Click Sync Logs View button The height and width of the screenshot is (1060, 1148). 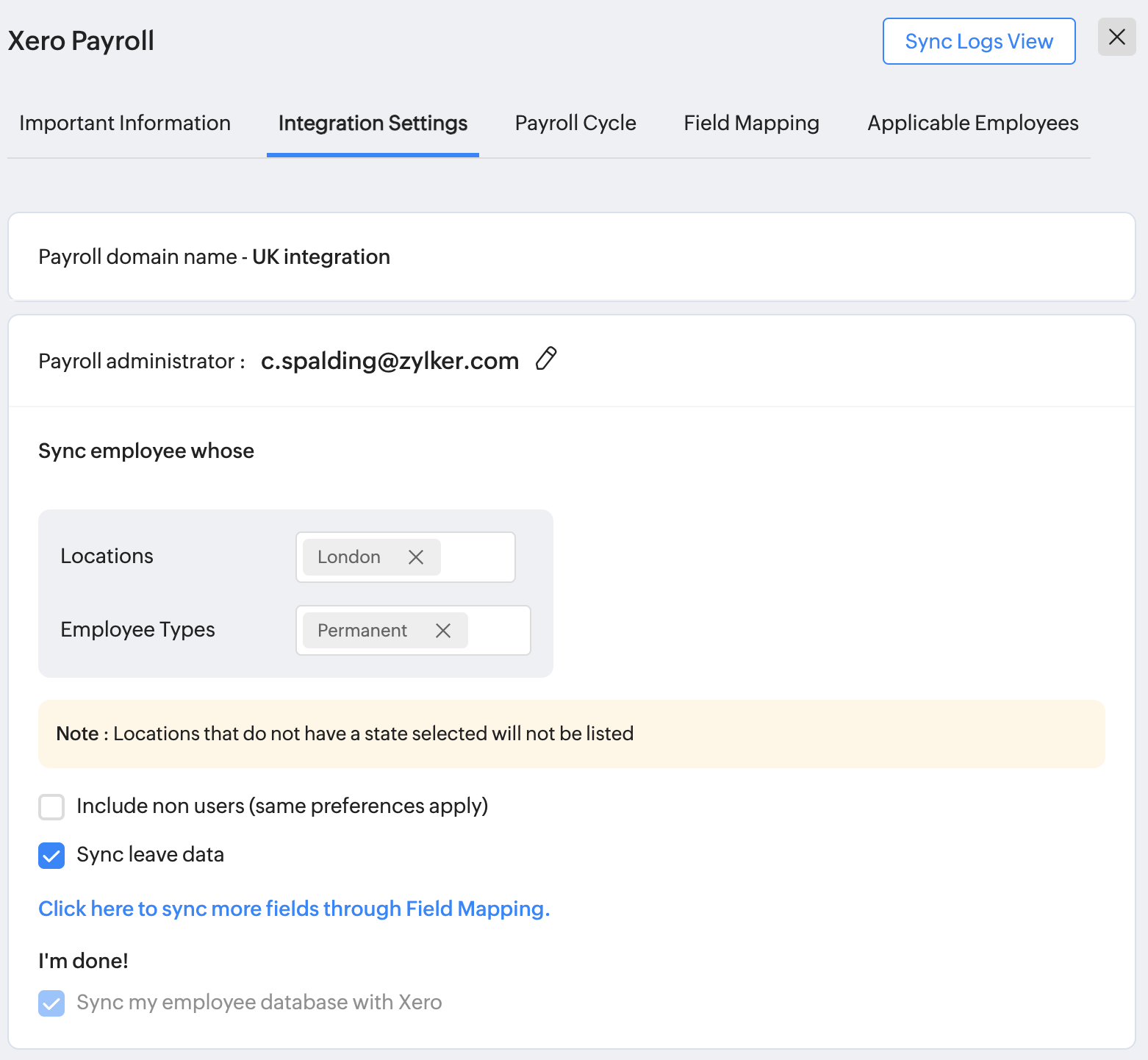click(978, 41)
